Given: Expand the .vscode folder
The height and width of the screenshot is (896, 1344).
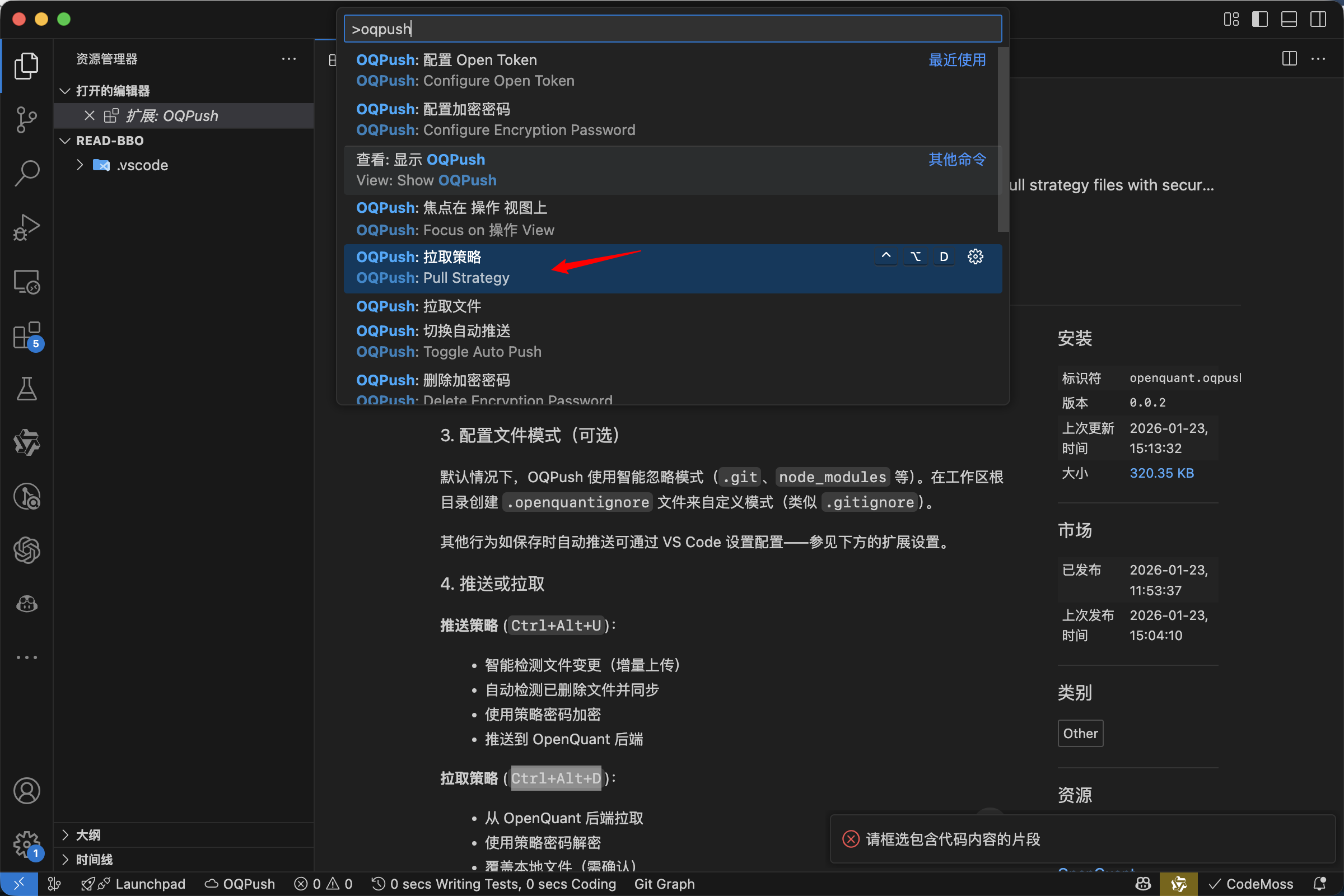Looking at the screenshot, I should point(80,165).
